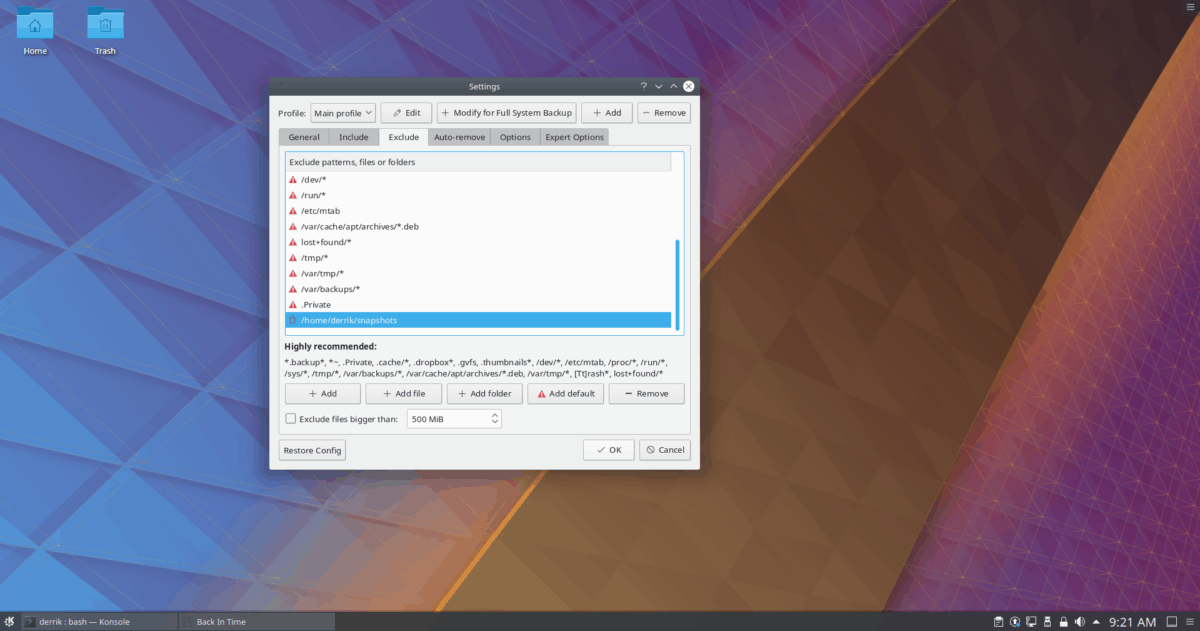Click the help icon on the Settings titlebar
The height and width of the screenshot is (631, 1200).
(643, 86)
